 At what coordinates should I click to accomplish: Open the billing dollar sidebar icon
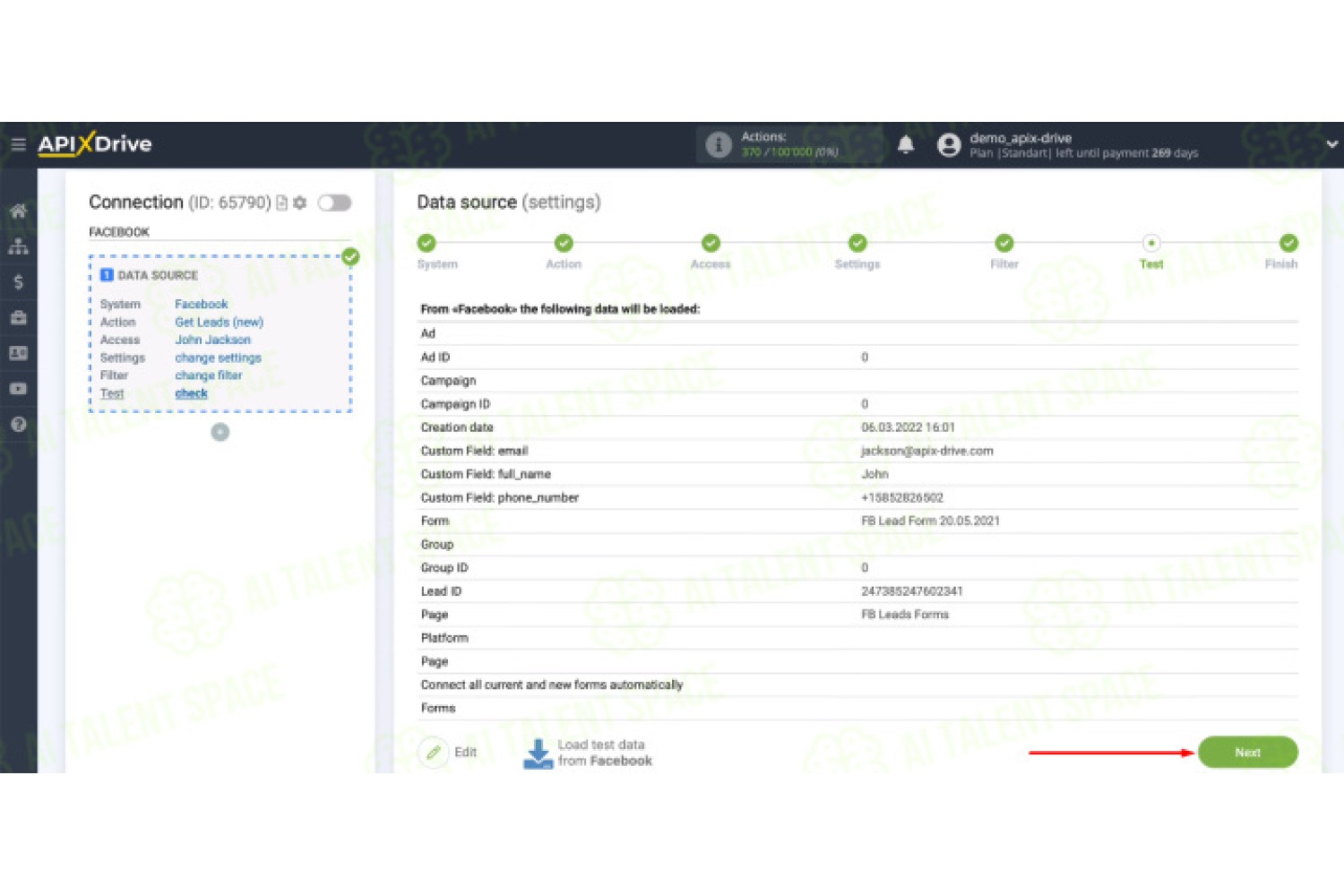point(18,282)
